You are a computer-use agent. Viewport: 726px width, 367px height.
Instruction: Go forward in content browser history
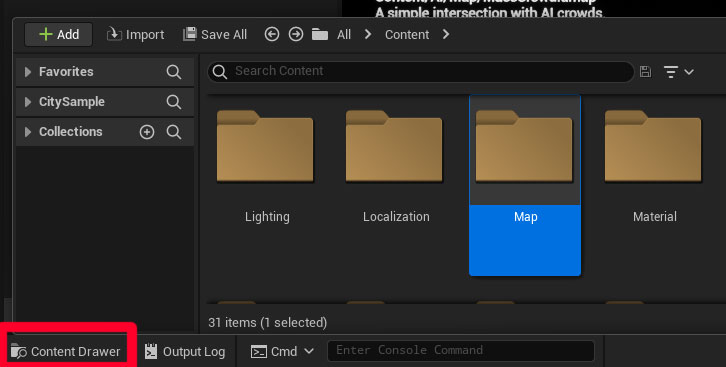pos(295,34)
